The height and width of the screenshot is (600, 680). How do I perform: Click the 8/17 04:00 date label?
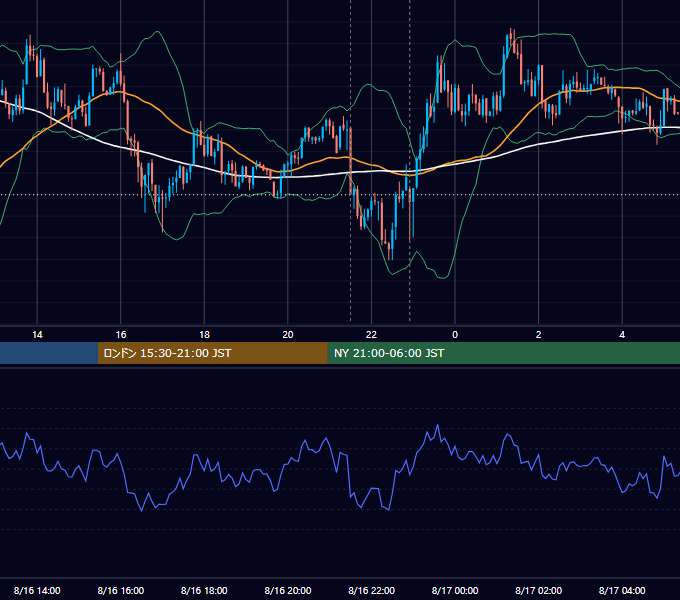coord(622,590)
